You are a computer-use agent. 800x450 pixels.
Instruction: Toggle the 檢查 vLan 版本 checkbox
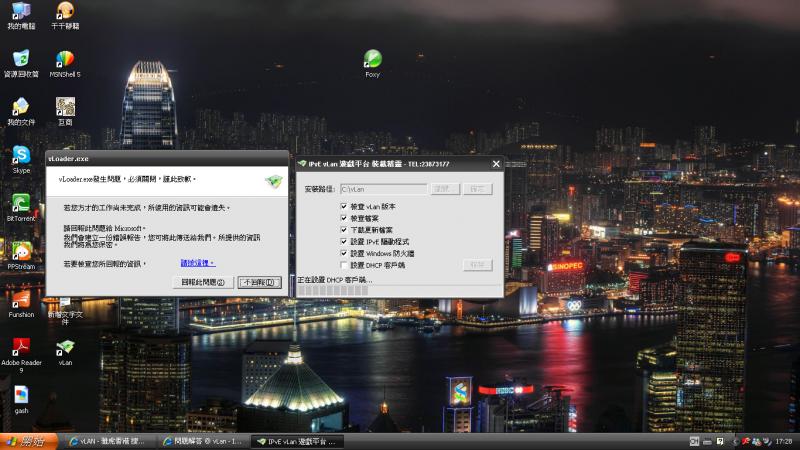344,206
